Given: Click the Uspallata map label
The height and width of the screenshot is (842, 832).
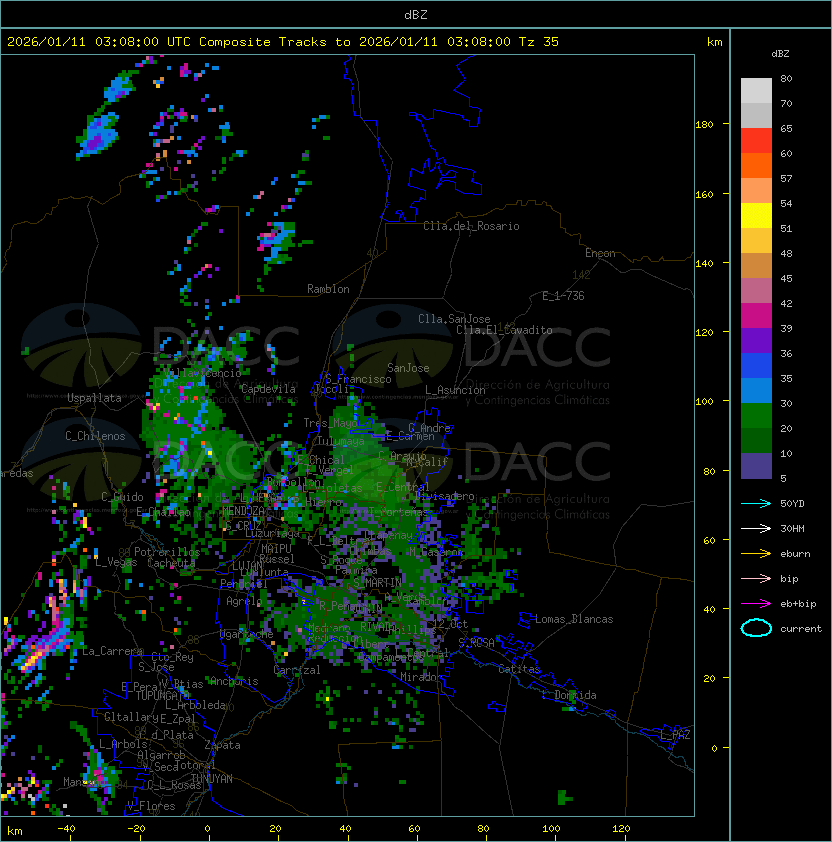Looking at the screenshot, I should pyautogui.click(x=94, y=398).
